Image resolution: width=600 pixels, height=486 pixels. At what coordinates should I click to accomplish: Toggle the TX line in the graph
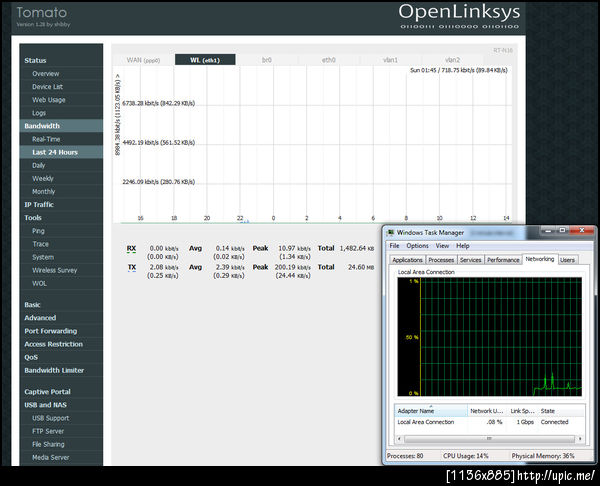coord(131,268)
